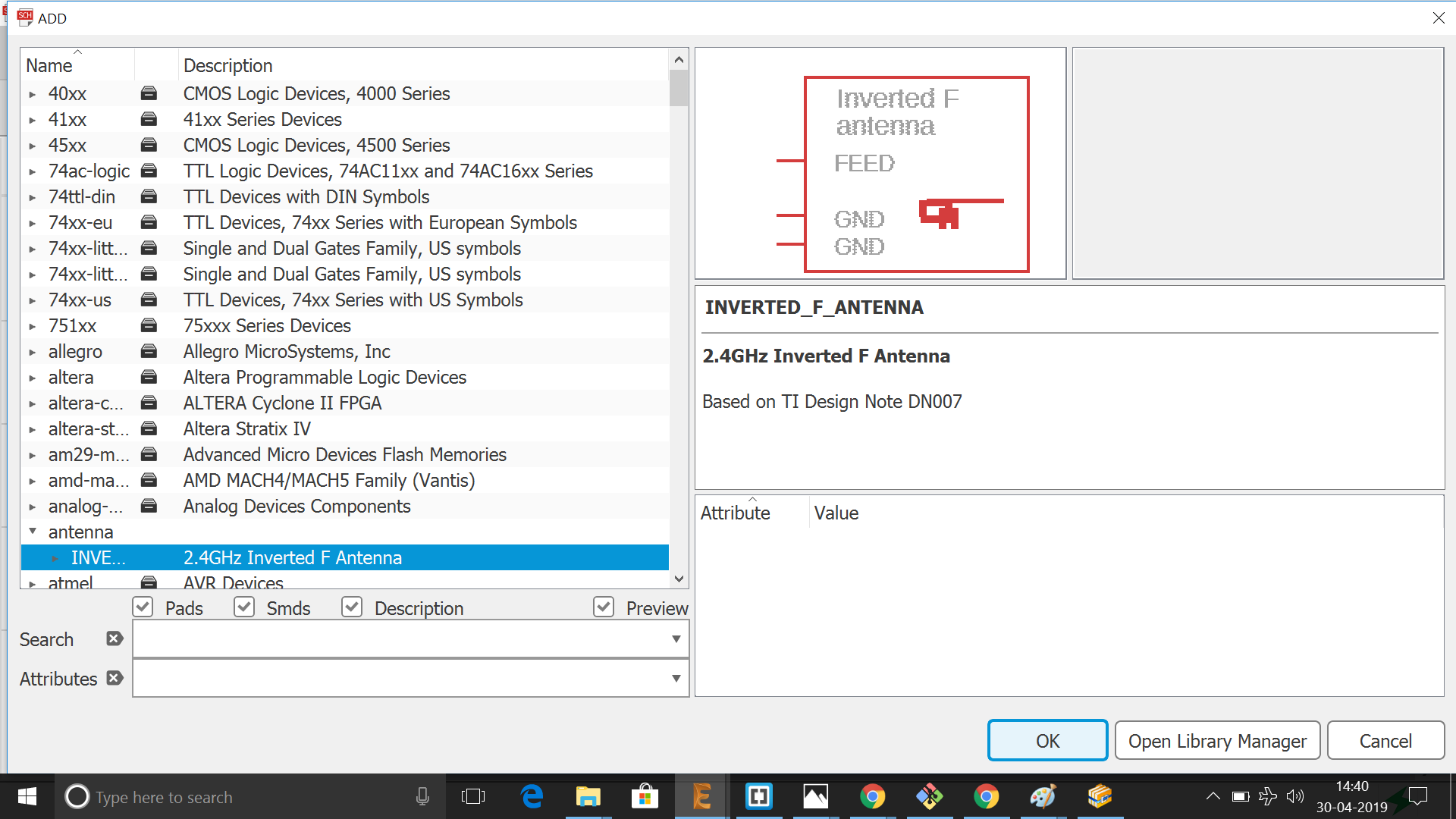Expand the 74xx-us library
Viewport: 1456px width, 819px height.
33,300
